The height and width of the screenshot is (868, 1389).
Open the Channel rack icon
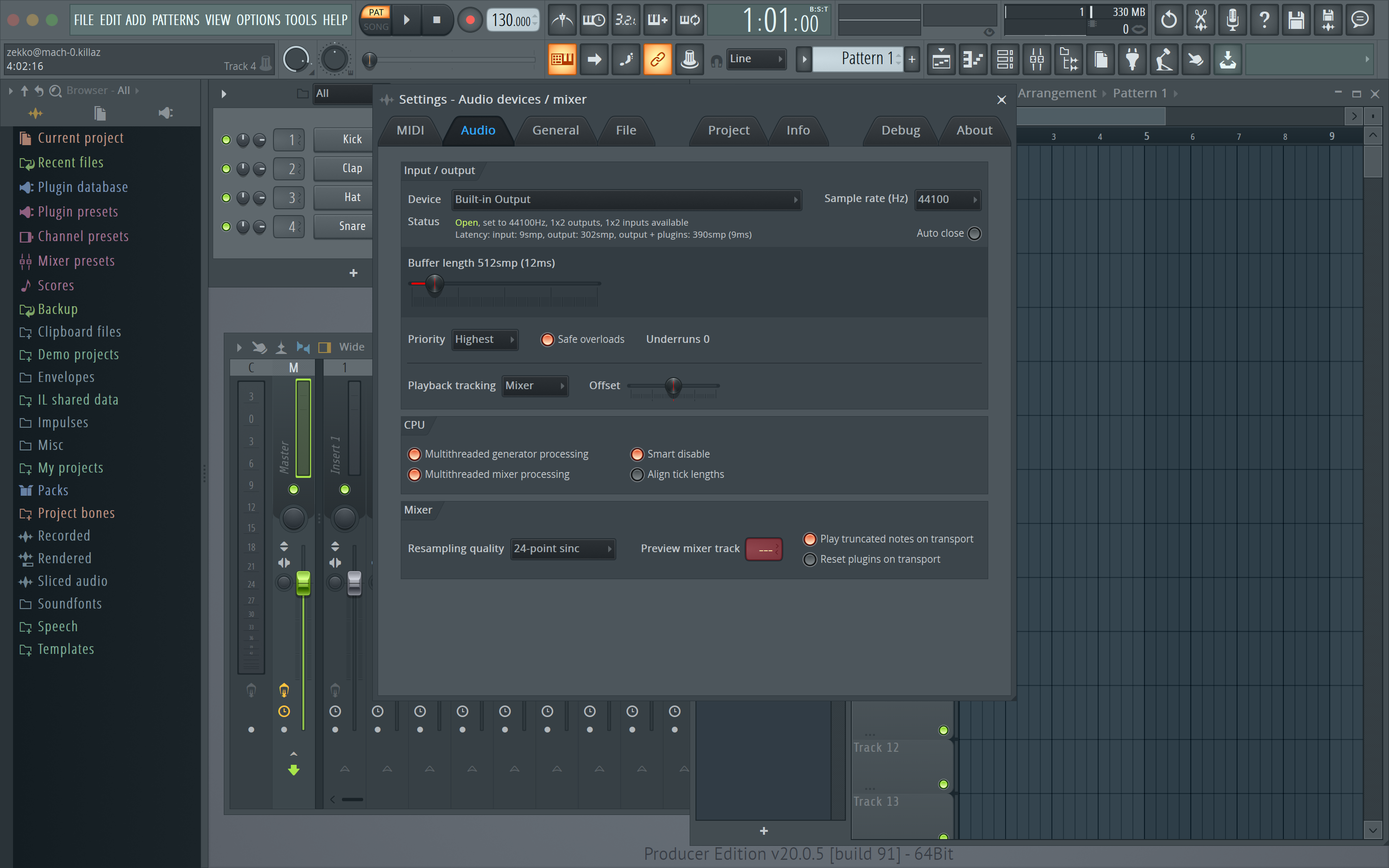point(1005,59)
